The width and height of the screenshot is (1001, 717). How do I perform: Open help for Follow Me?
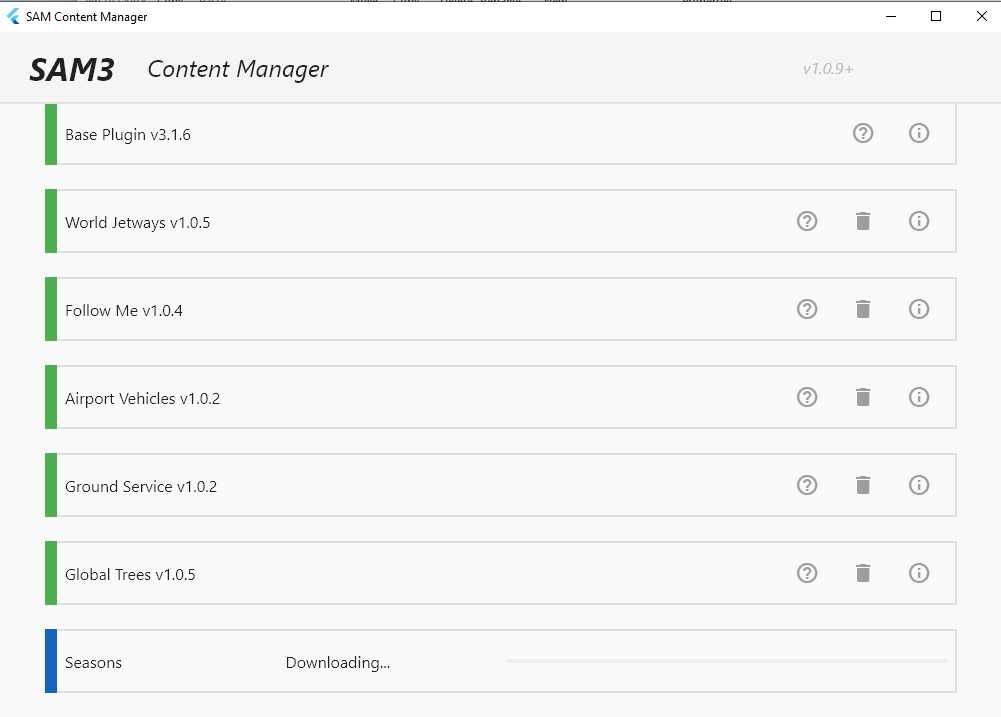click(807, 309)
